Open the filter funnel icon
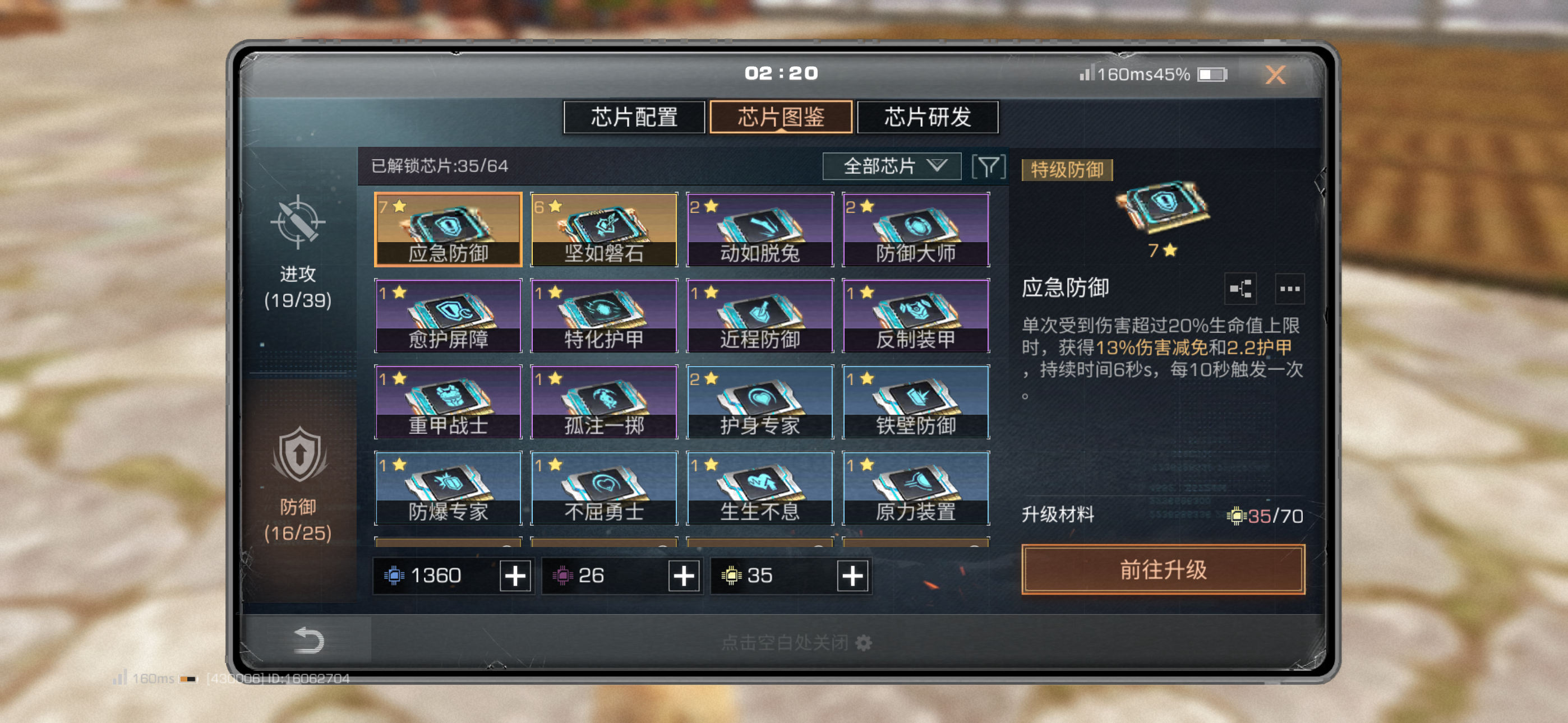Image resolution: width=1568 pixels, height=723 pixels. [x=988, y=166]
